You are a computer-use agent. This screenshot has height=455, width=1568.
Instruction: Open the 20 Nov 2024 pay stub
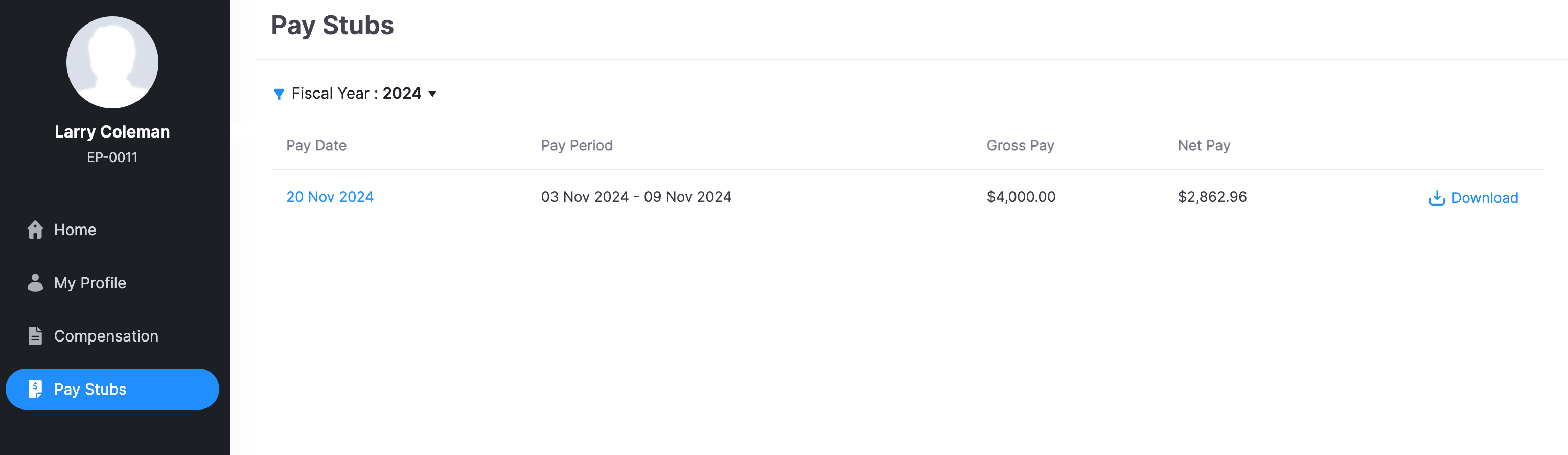pyautogui.click(x=330, y=196)
